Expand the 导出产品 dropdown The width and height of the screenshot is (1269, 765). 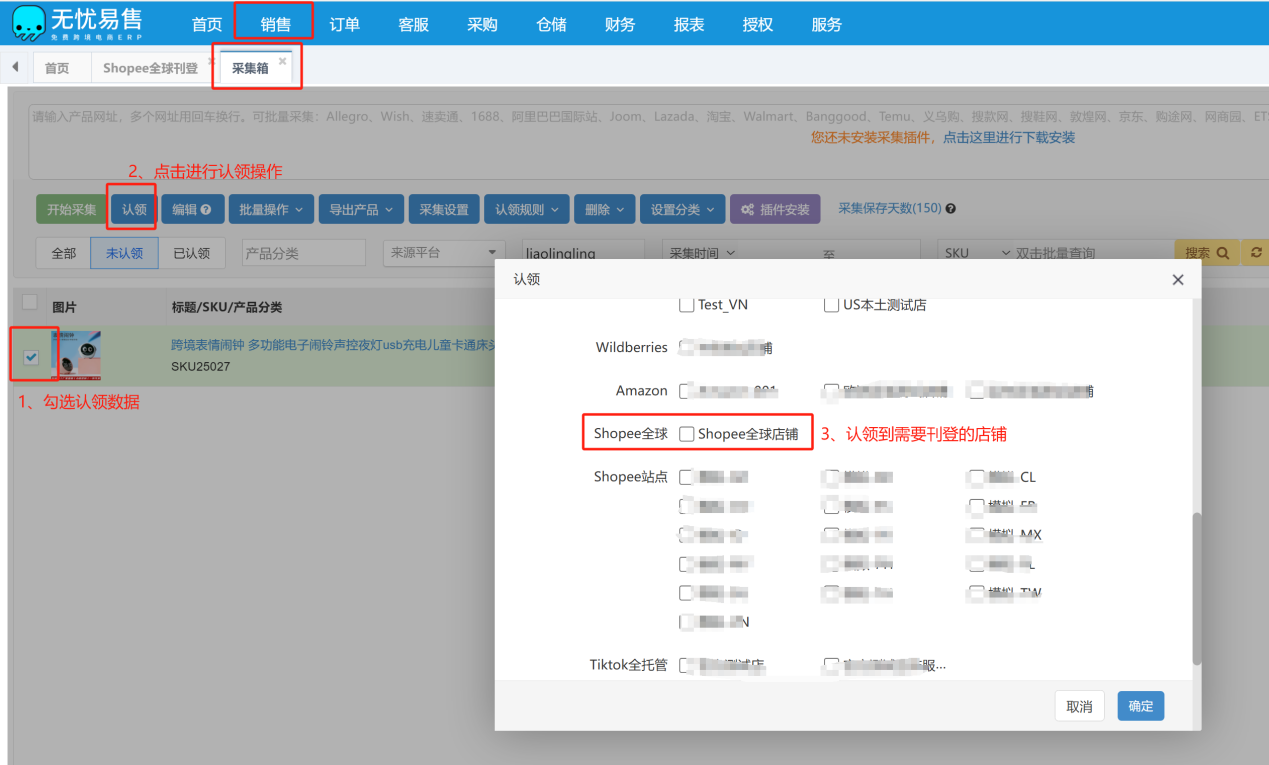[x=361, y=210]
